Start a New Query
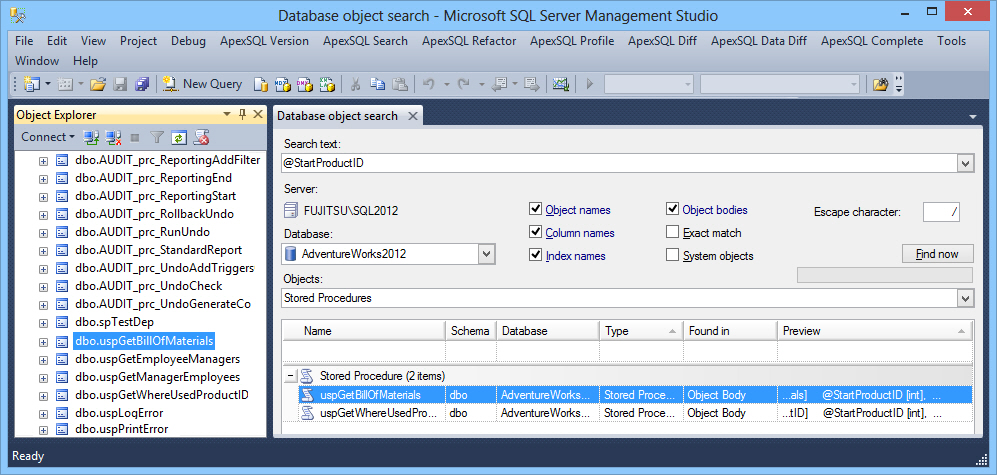Screen dimensions: 997x475 [202, 84]
